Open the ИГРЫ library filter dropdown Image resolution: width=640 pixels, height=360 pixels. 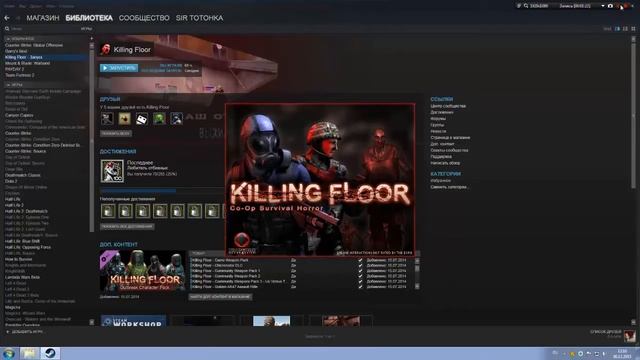pos(86,29)
